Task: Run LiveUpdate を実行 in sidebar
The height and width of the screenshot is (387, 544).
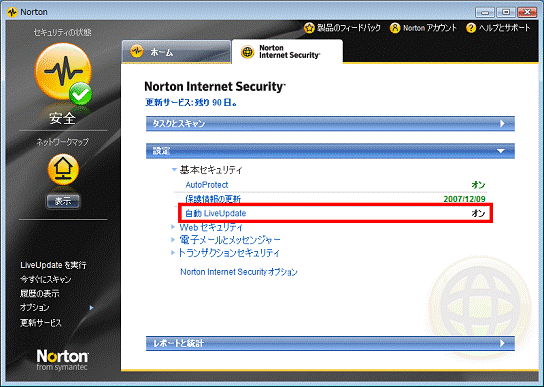Action: coord(53,265)
